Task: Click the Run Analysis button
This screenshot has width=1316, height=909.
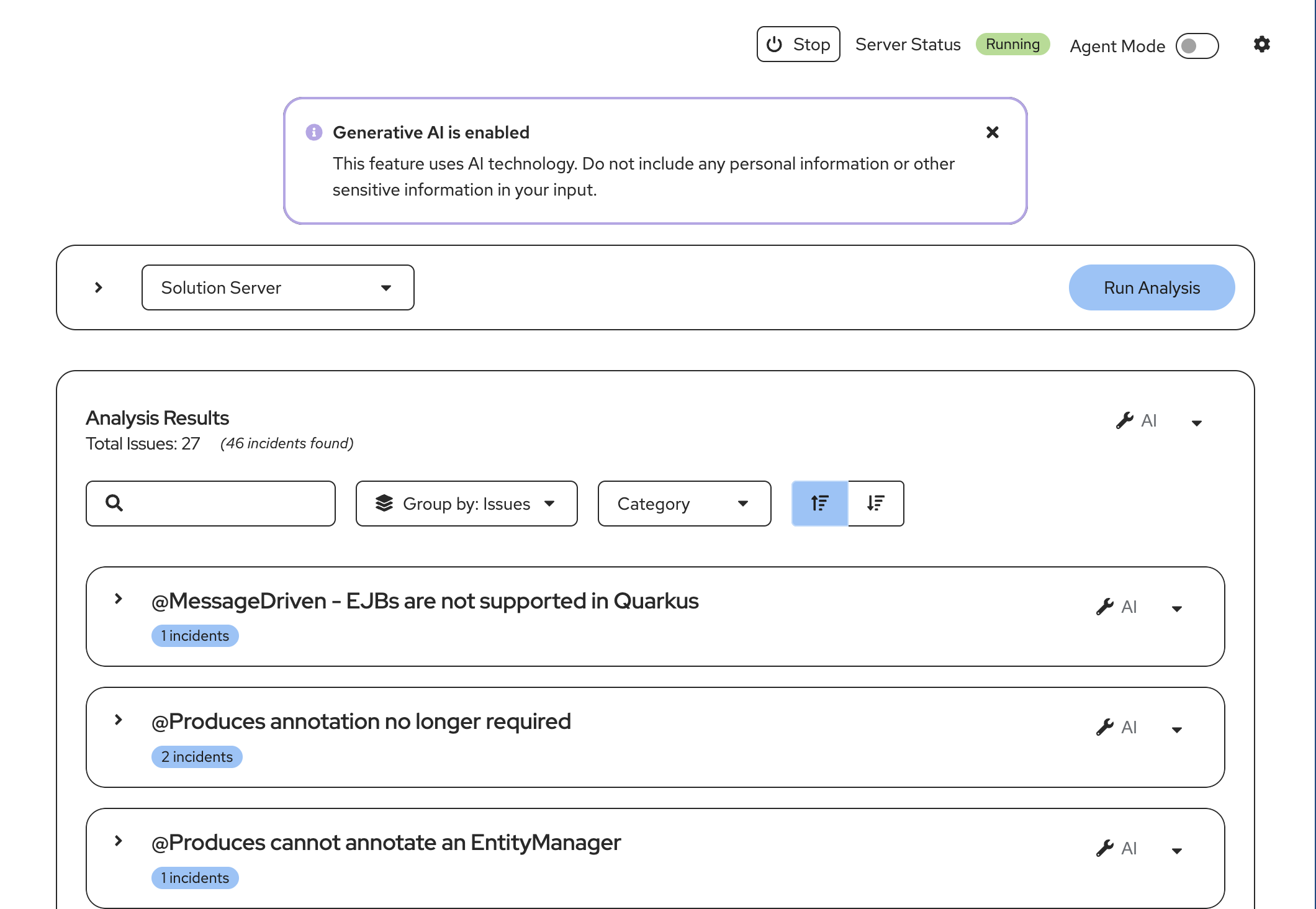Action: 1151,287
